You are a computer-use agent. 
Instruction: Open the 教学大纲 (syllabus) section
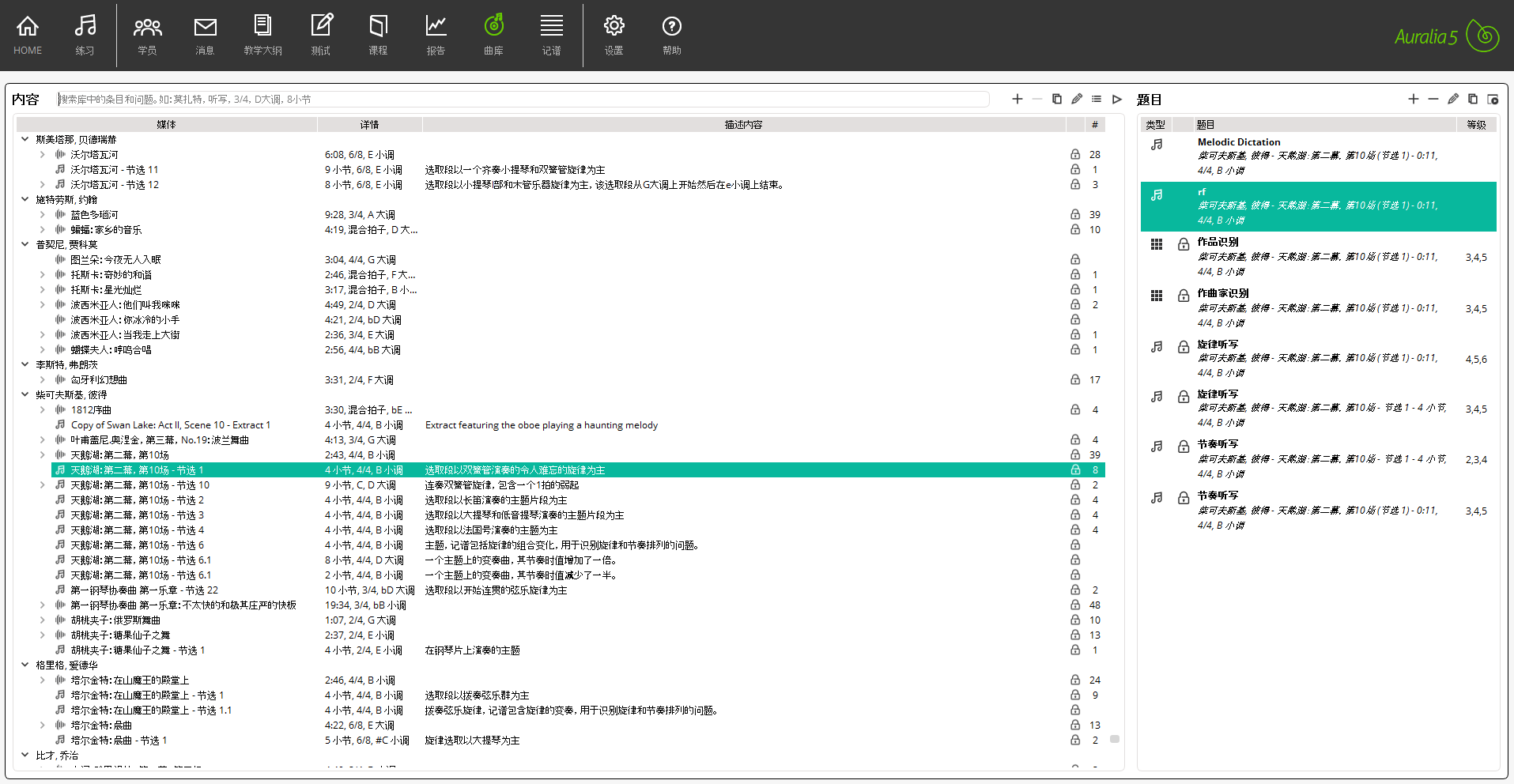tap(262, 36)
